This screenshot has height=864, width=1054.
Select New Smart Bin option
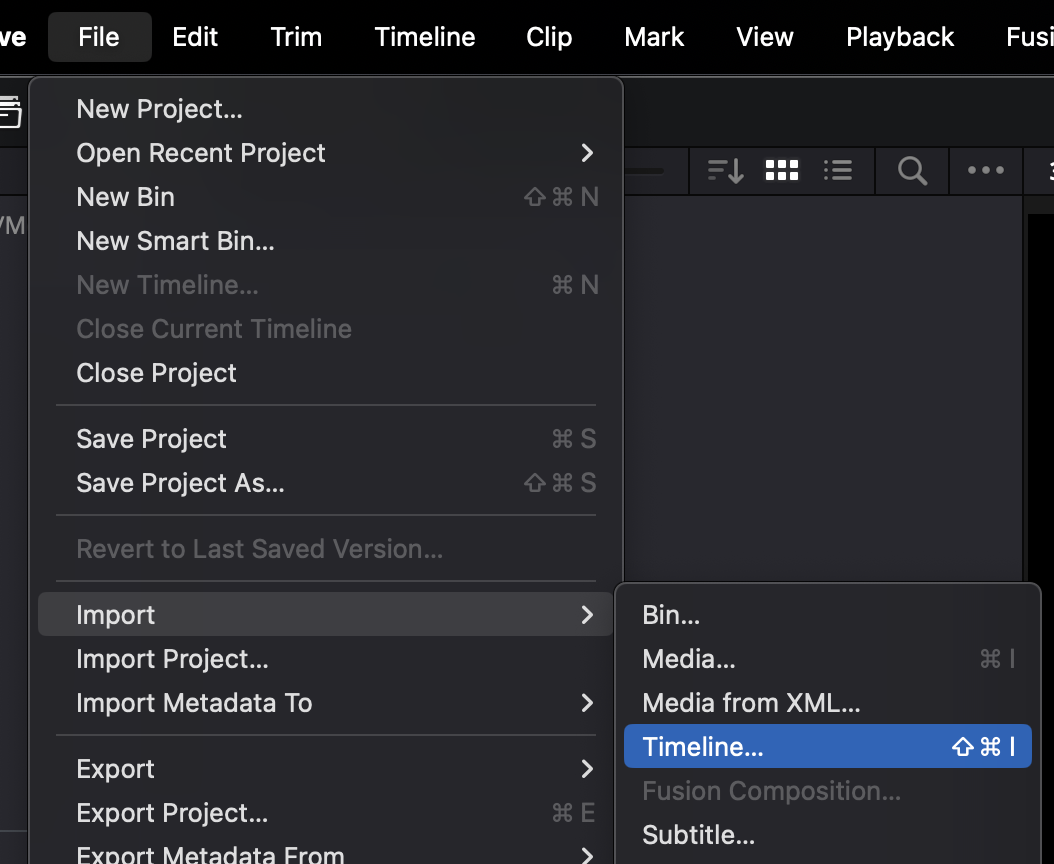pos(175,241)
